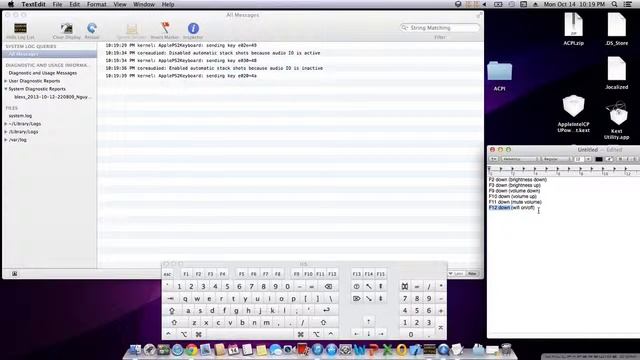
Task: Toggle left command key on Keyboard Viewer
Action: pos(198,334)
